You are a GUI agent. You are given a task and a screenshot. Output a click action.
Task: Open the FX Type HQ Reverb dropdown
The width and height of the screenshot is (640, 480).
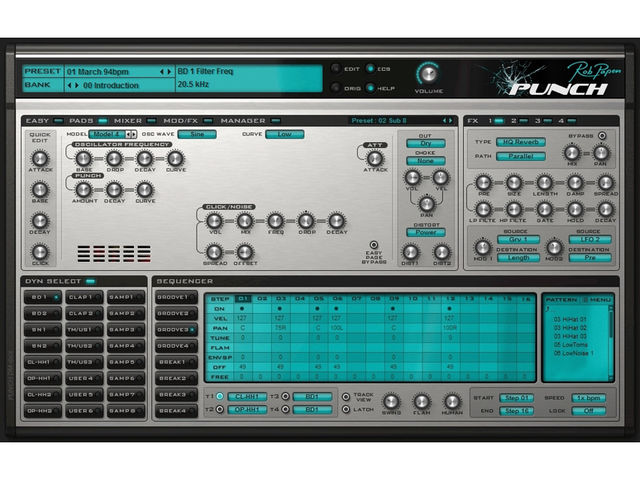(521, 142)
